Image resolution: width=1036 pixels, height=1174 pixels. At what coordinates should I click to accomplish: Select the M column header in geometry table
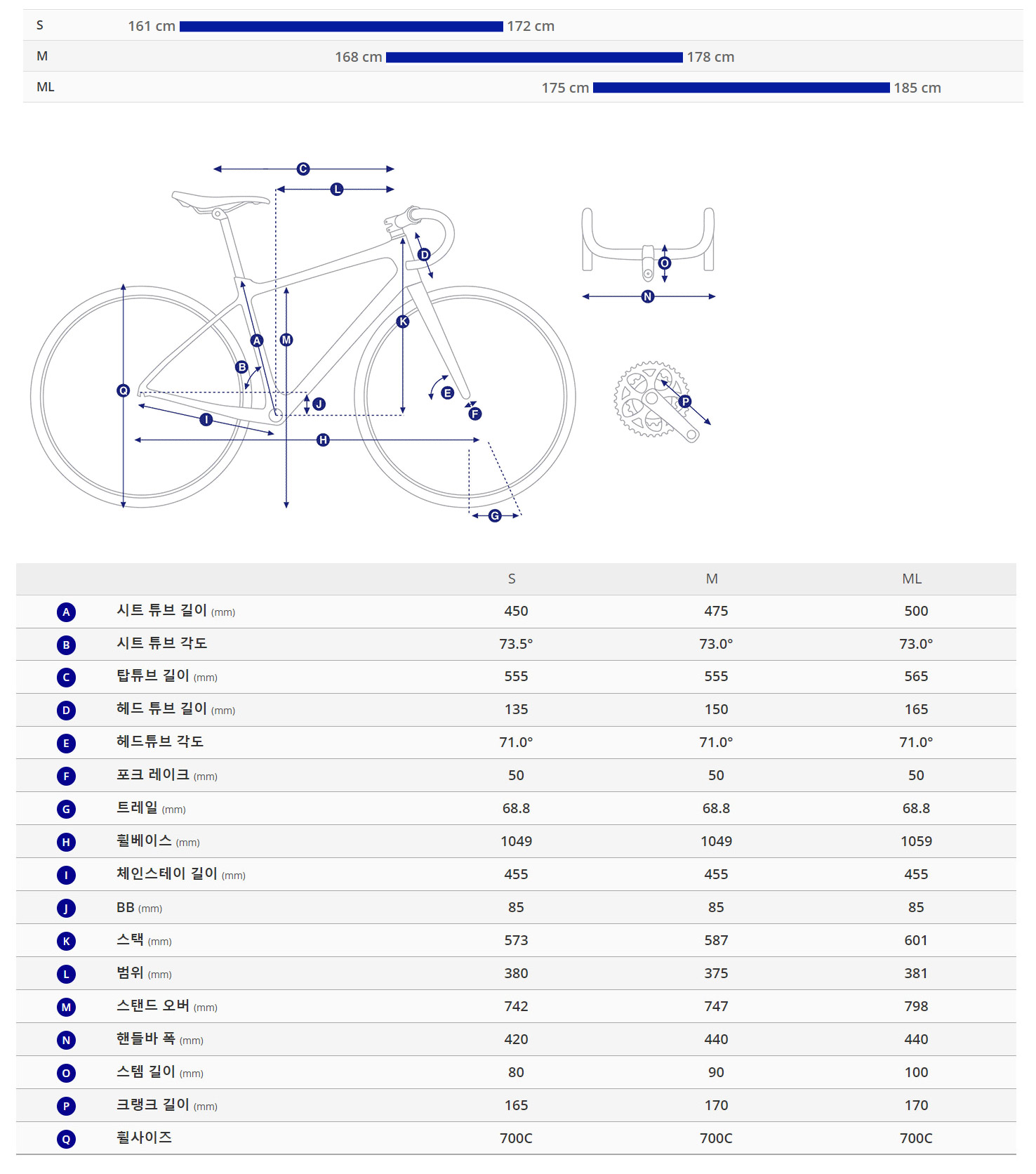click(712, 579)
